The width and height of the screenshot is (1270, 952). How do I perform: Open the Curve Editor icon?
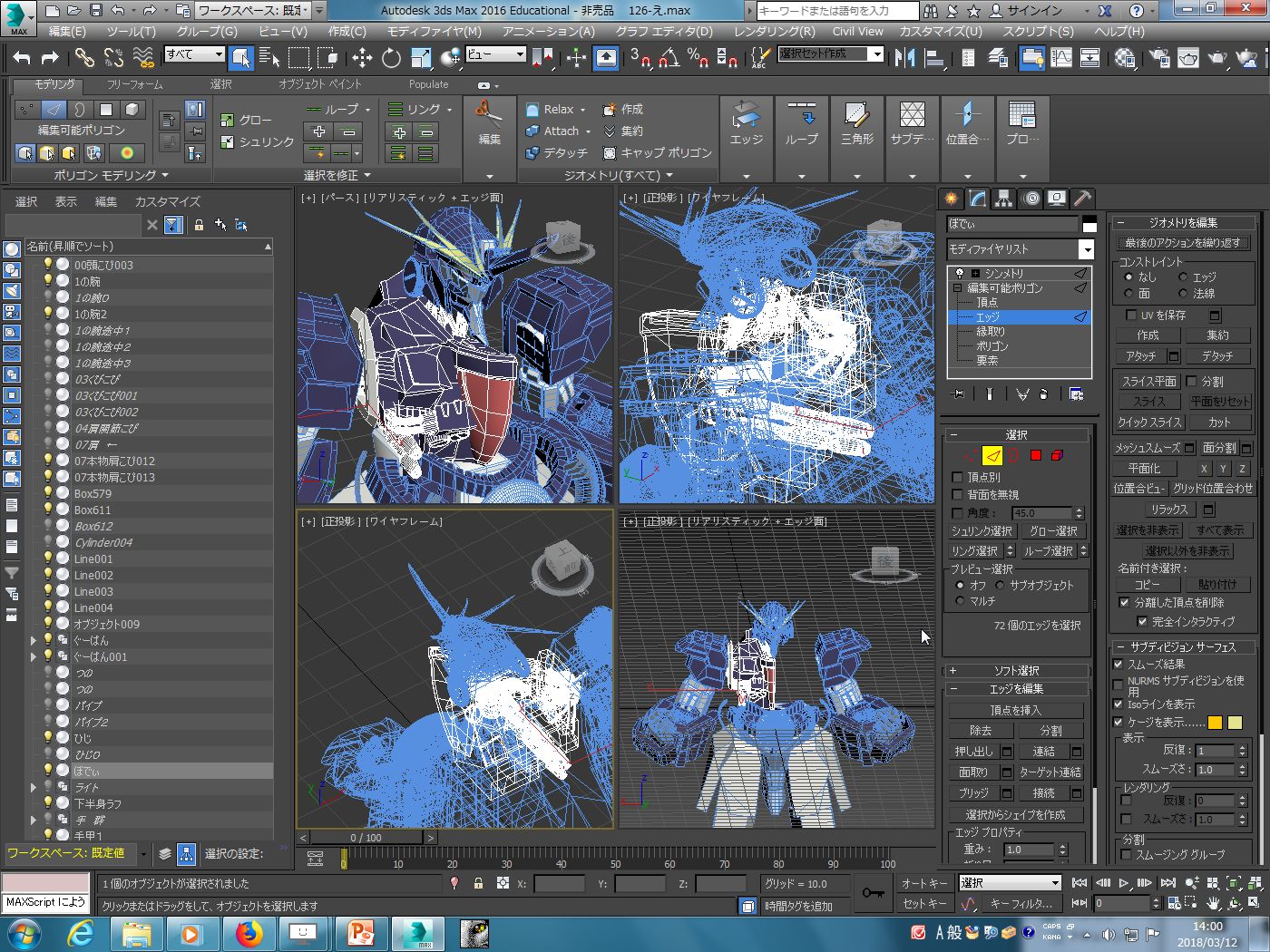(x=1060, y=58)
